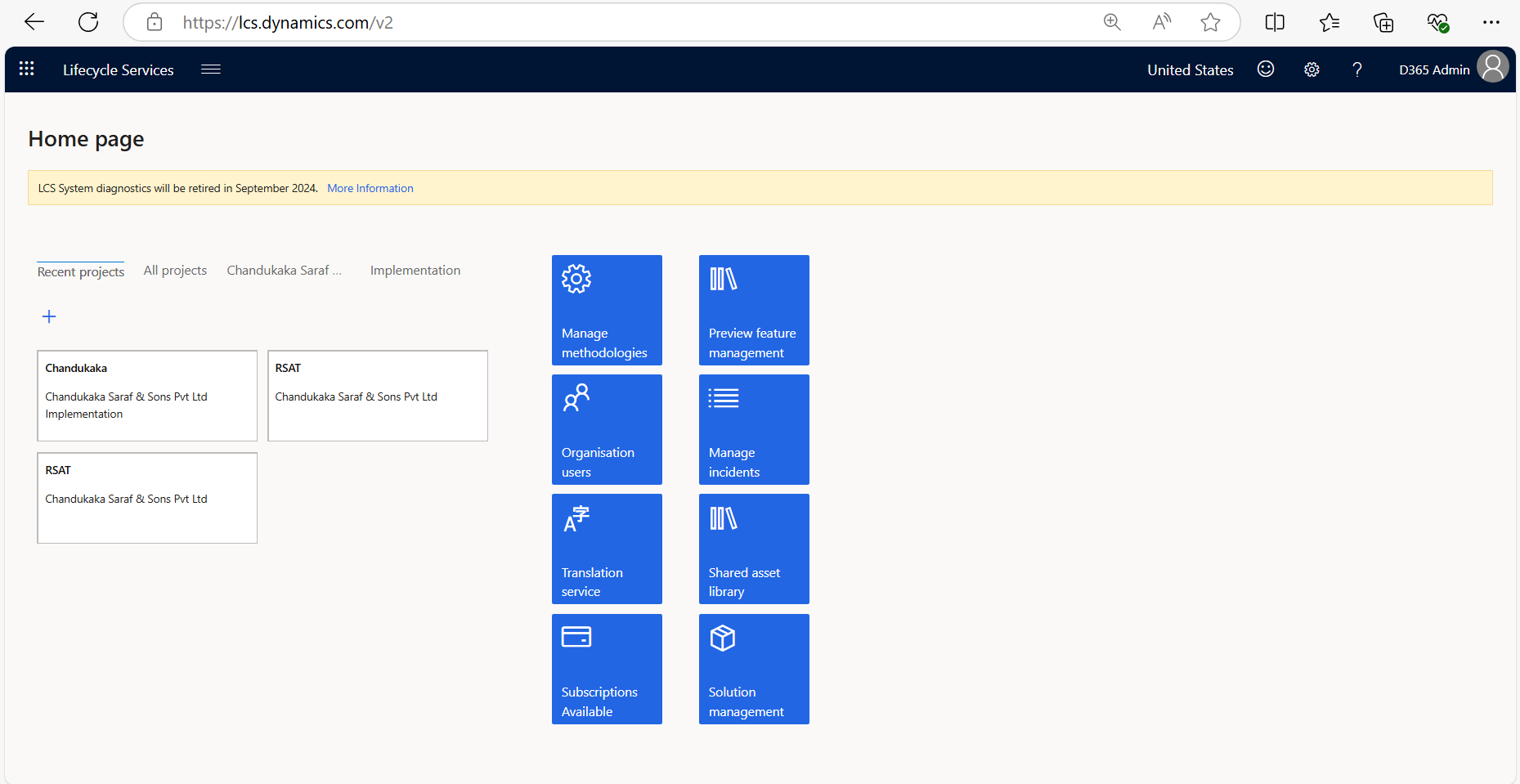
Task: Click the LCS System diagnostics retirement notice
Action: click(x=177, y=188)
